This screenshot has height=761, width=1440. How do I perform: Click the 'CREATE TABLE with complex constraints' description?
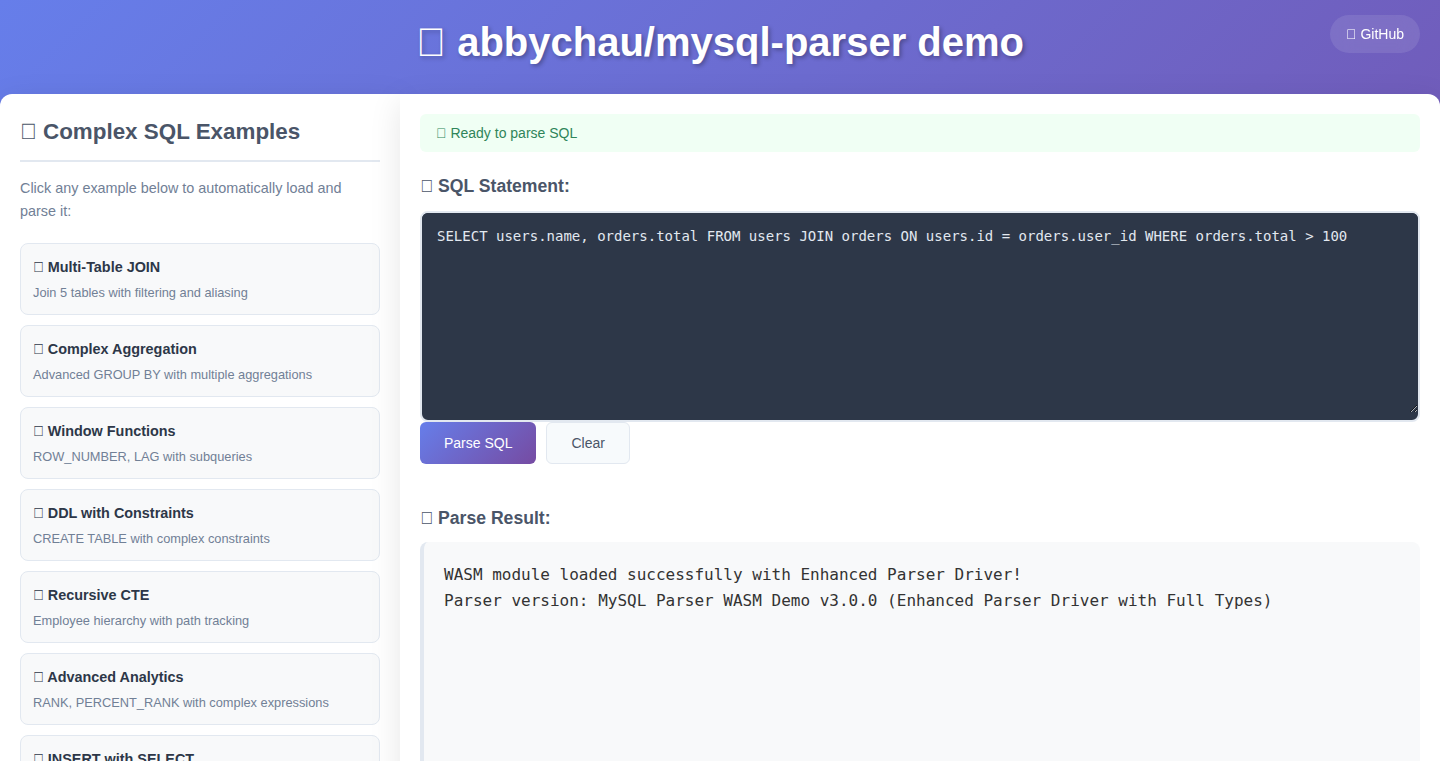[151, 539]
